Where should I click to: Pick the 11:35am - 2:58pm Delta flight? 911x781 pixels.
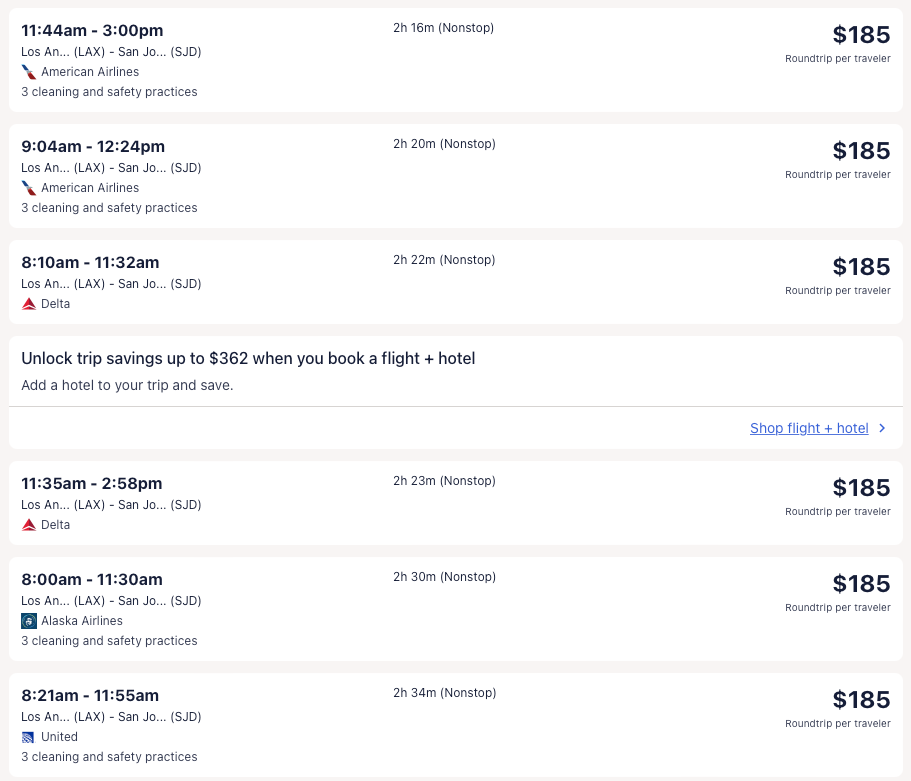click(x=91, y=483)
